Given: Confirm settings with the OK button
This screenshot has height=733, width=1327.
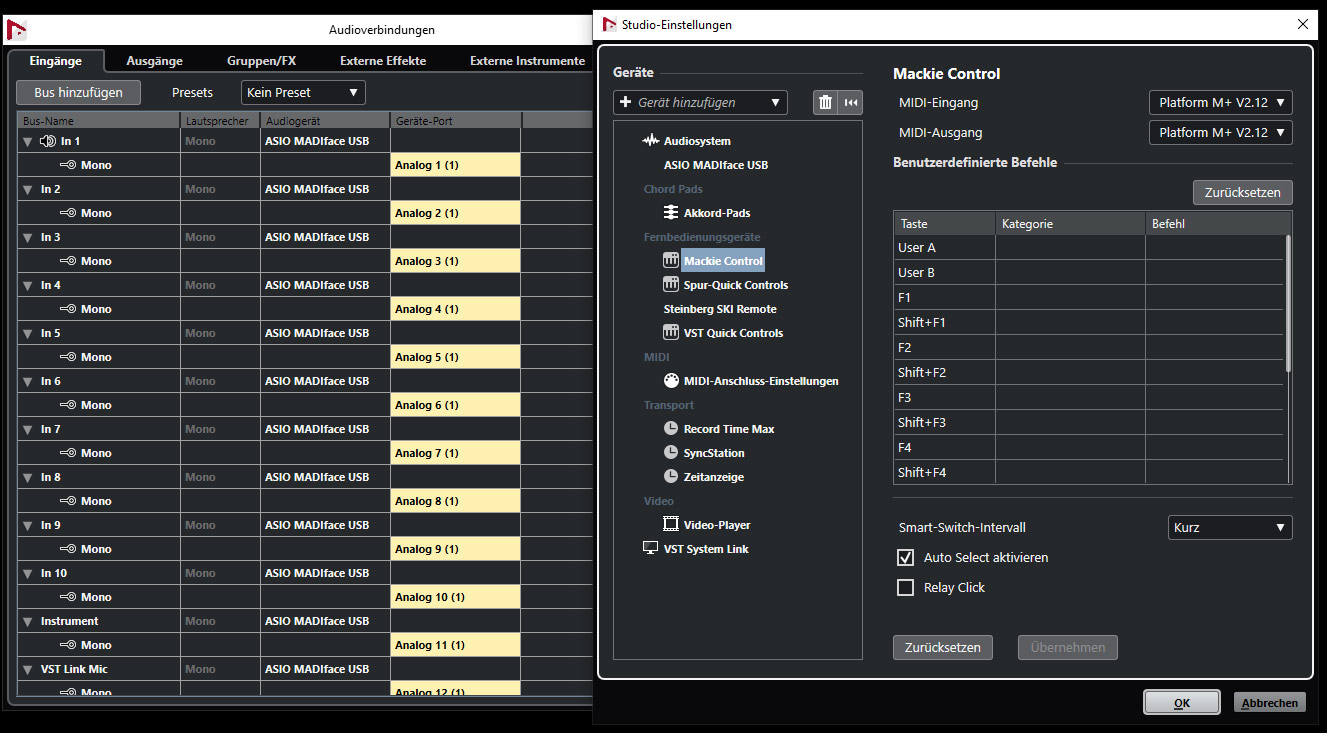Looking at the screenshot, I should (x=1181, y=703).
